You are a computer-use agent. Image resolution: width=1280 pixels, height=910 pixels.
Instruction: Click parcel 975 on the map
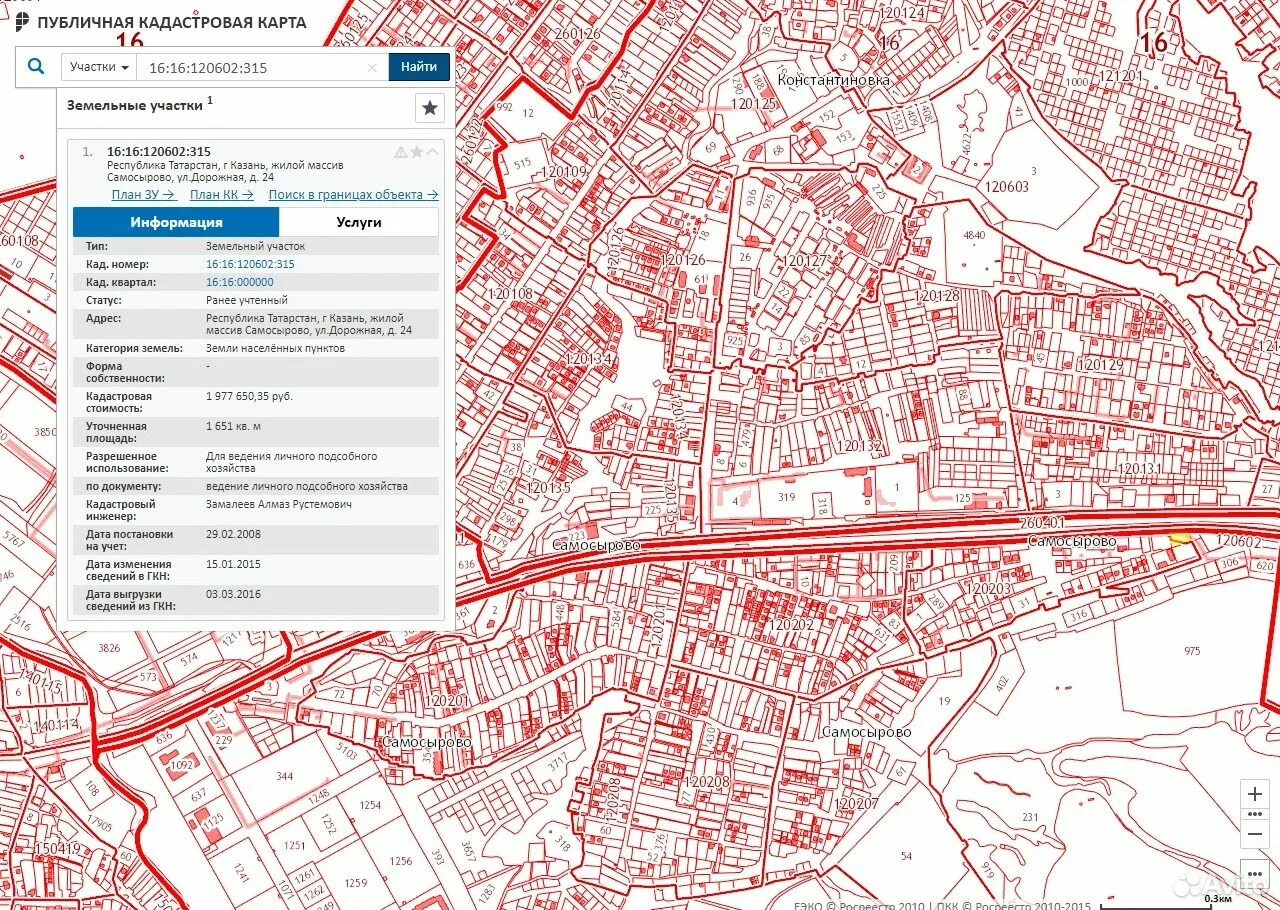point(1191,651)
